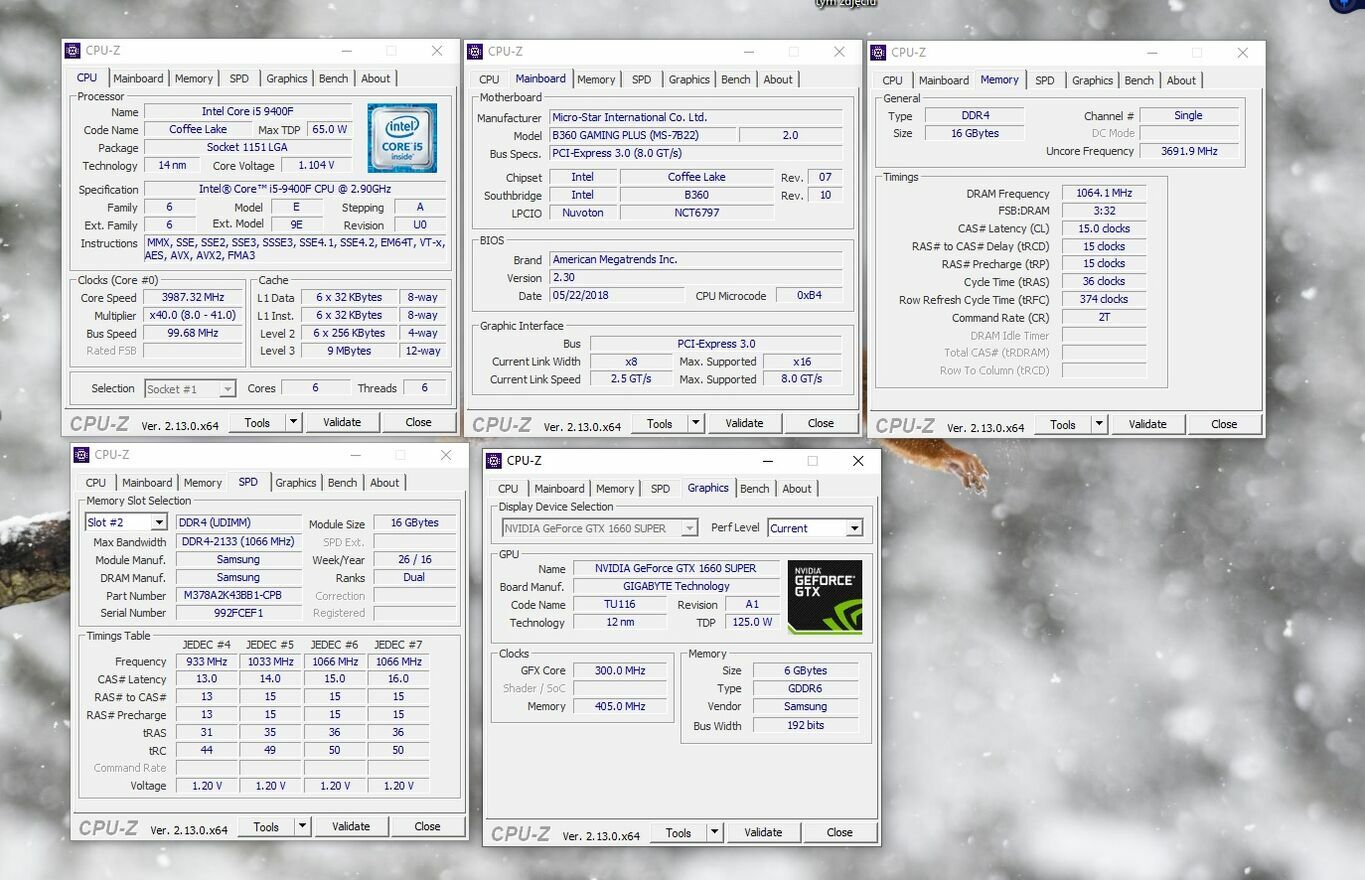This screenshot has height=880, width=1365.
Task: Click CPU-Z icon in Graphics window title bar
Action: (494, 461)
